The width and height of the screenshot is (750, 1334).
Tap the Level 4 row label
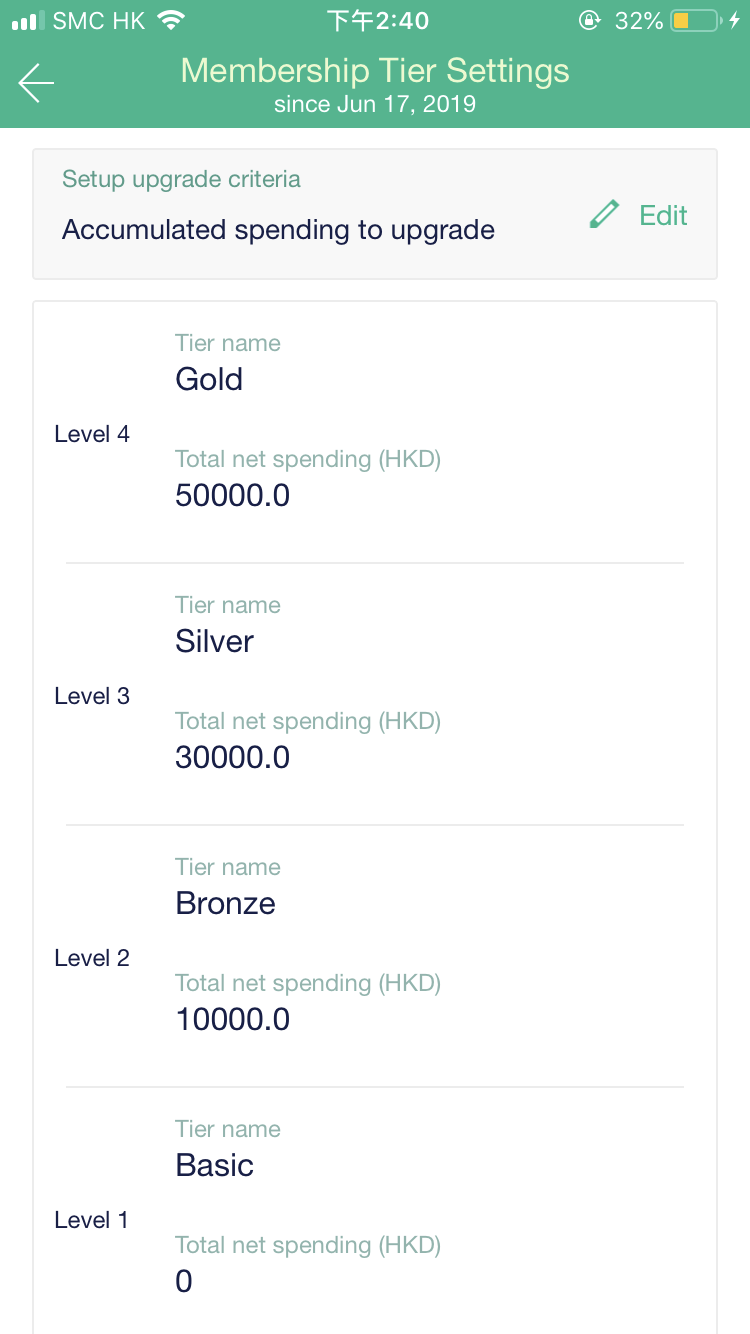tap(92, 434)
